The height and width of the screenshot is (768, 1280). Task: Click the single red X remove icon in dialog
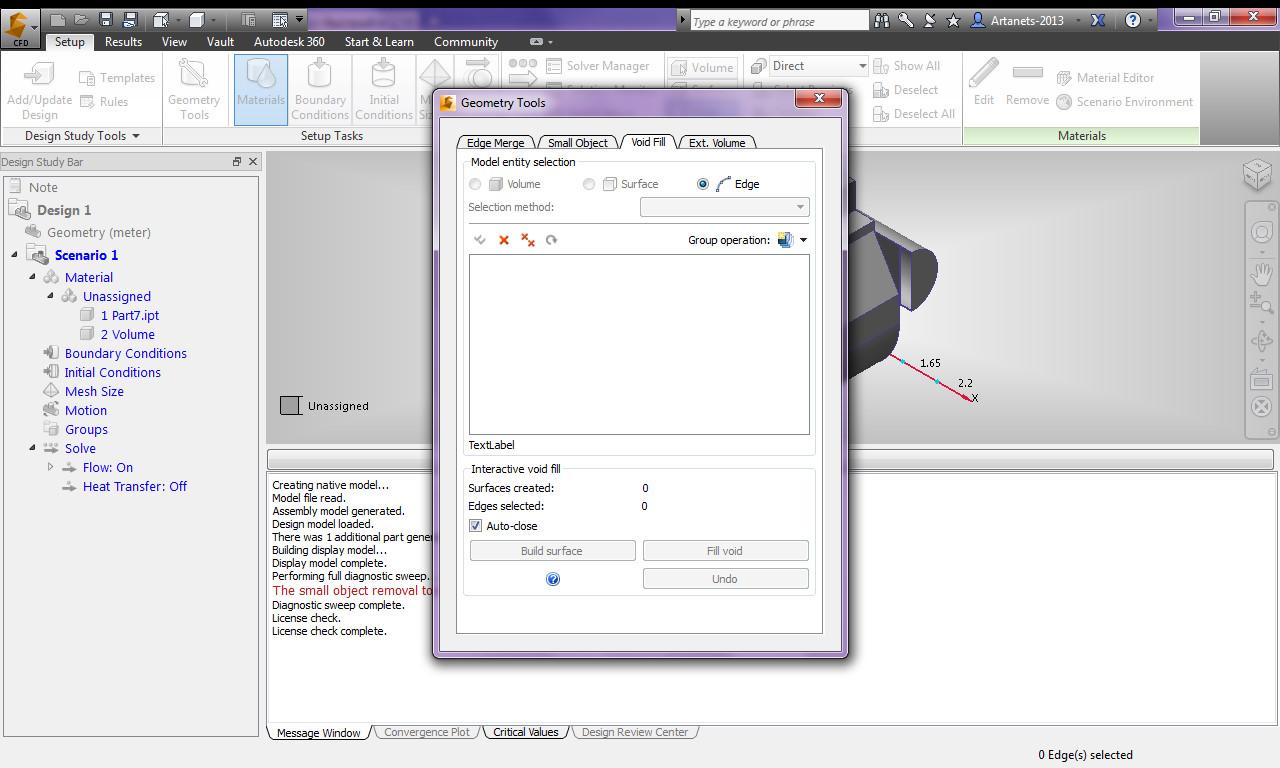[x=504, y=240]
